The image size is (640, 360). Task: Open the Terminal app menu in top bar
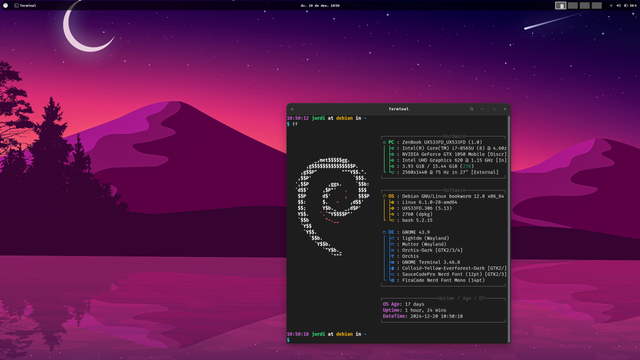(25, 5)
